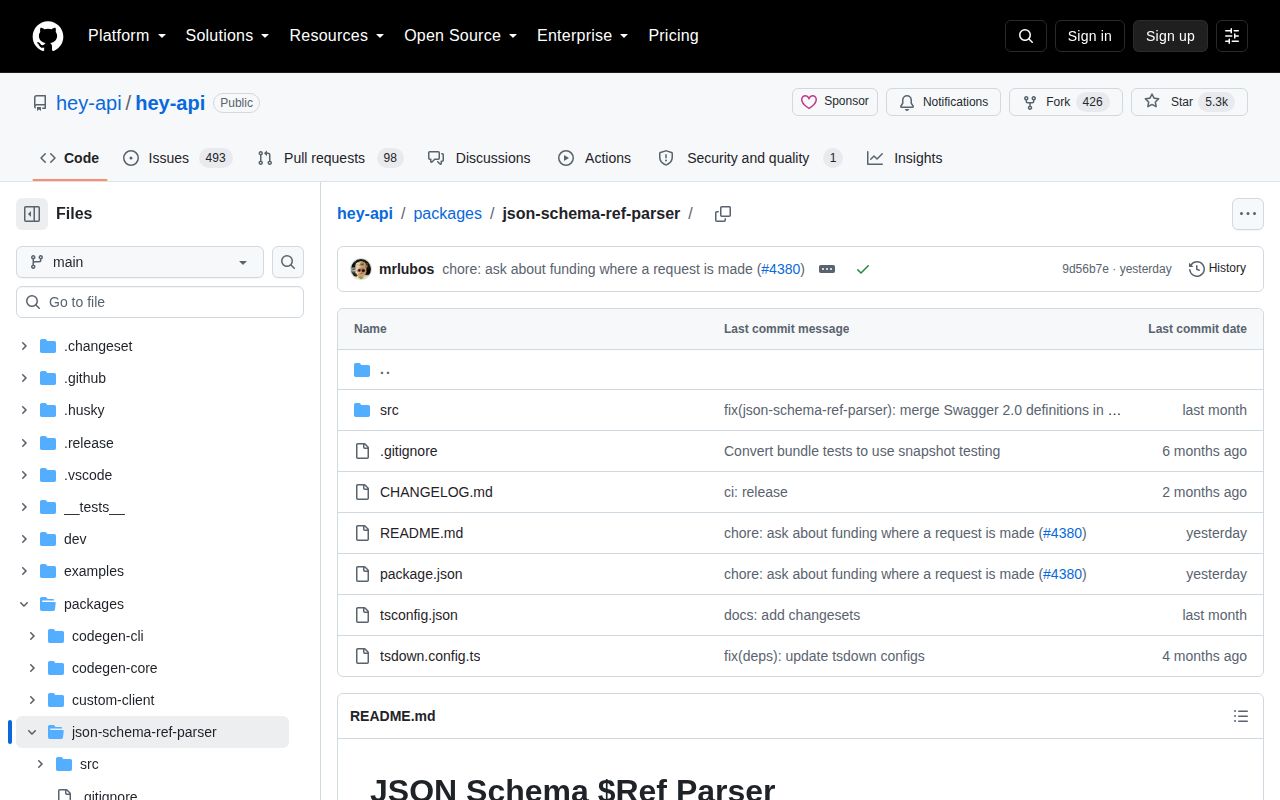Click the tsdown.config.ts file icon
The width and height of the screenshot is (1280, 800).
[x=362, y=656]
